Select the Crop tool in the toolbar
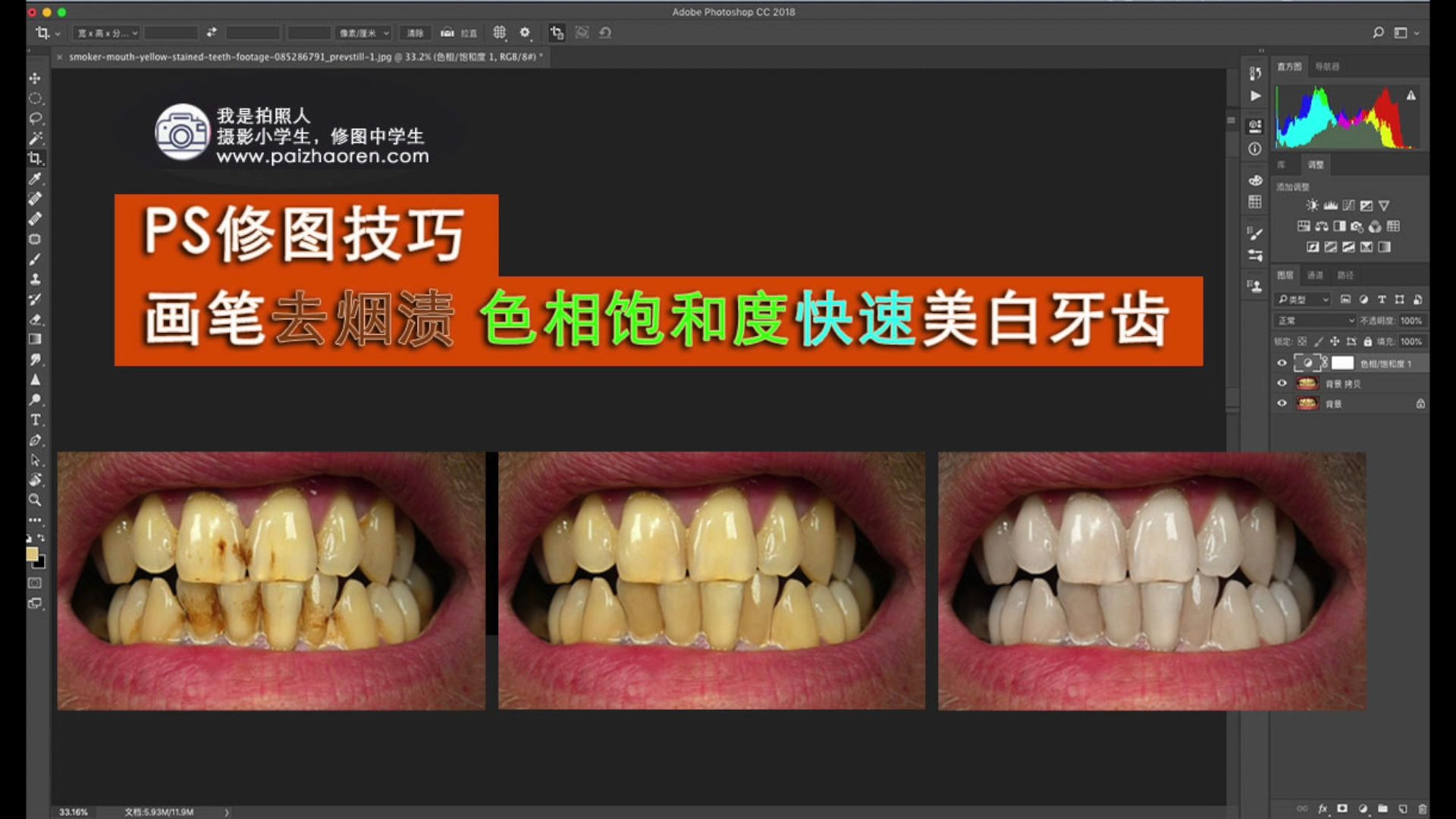Image resolution: width=1456 pixels, height=819 pixels. [34, 158]
